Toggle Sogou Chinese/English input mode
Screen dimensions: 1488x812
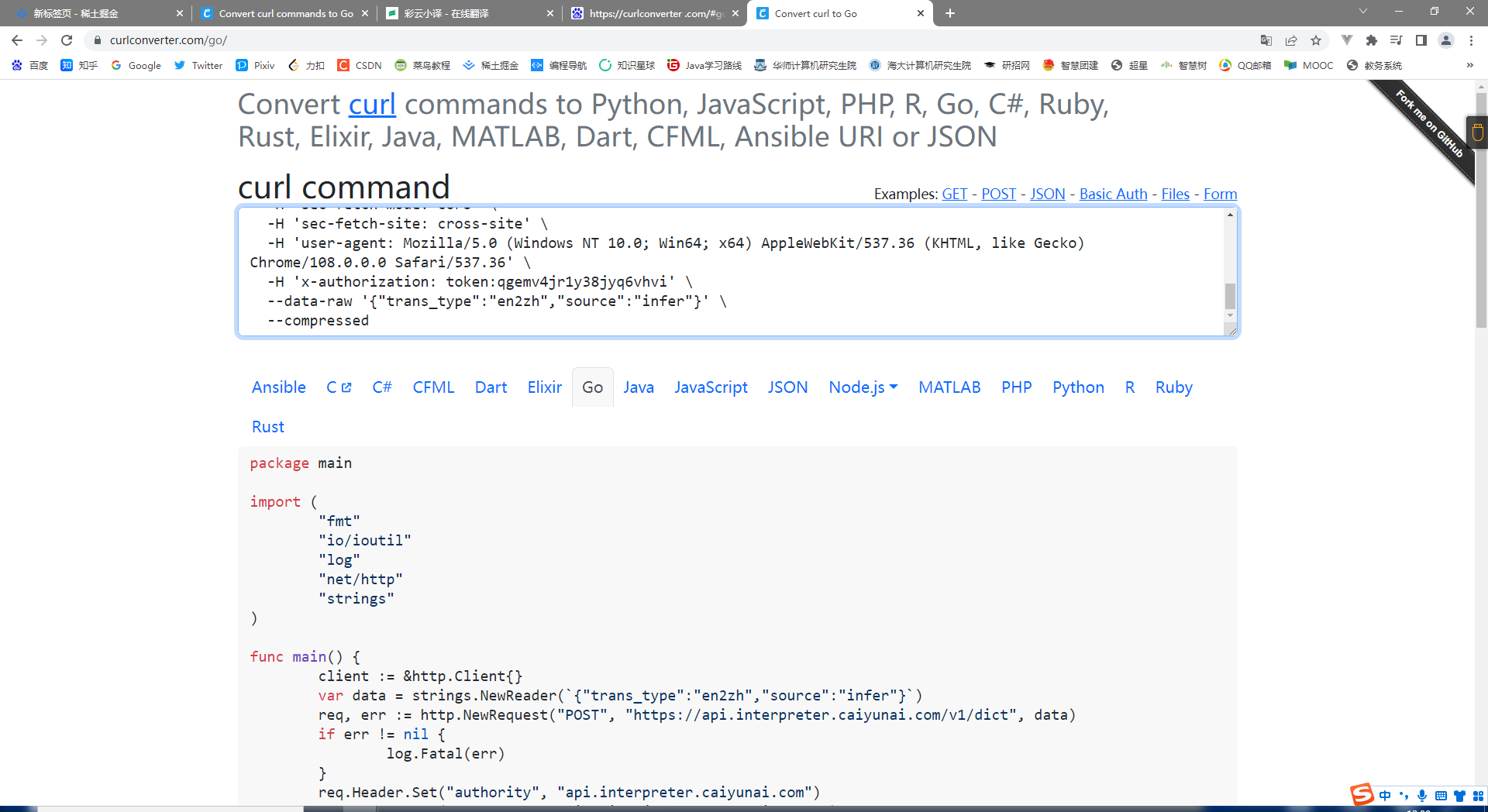tap(1385, 796)
